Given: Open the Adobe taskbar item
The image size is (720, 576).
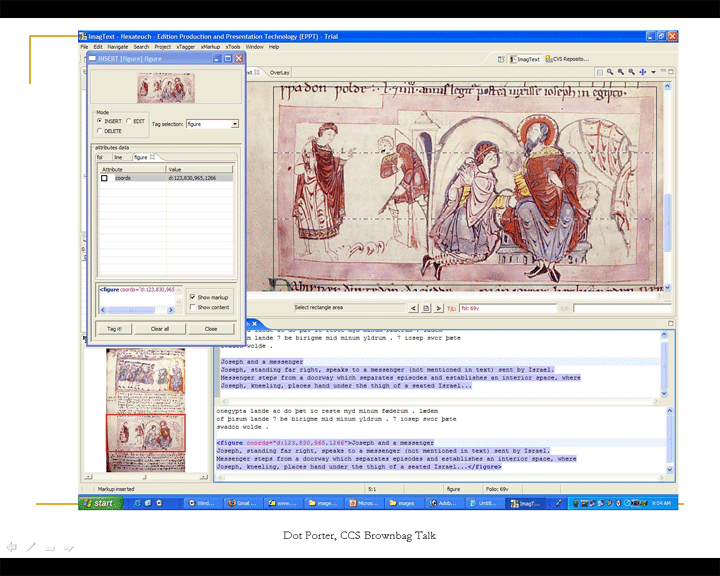Looking at the screenshot, I should [x=444, y=503].
